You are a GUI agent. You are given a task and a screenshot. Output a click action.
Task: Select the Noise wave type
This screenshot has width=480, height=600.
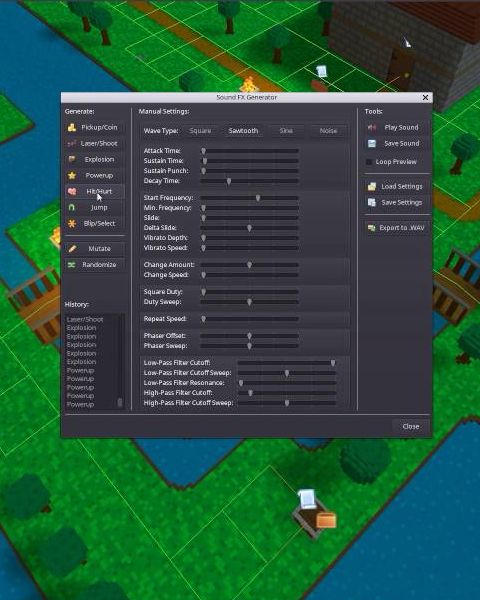[x=328, y=131]
